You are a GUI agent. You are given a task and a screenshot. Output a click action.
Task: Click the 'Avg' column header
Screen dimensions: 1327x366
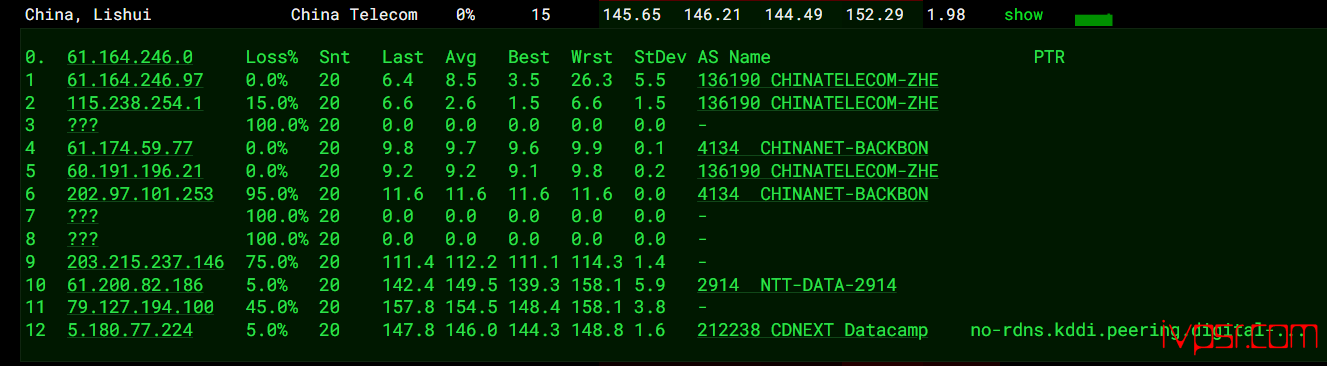tap(461, 58)
